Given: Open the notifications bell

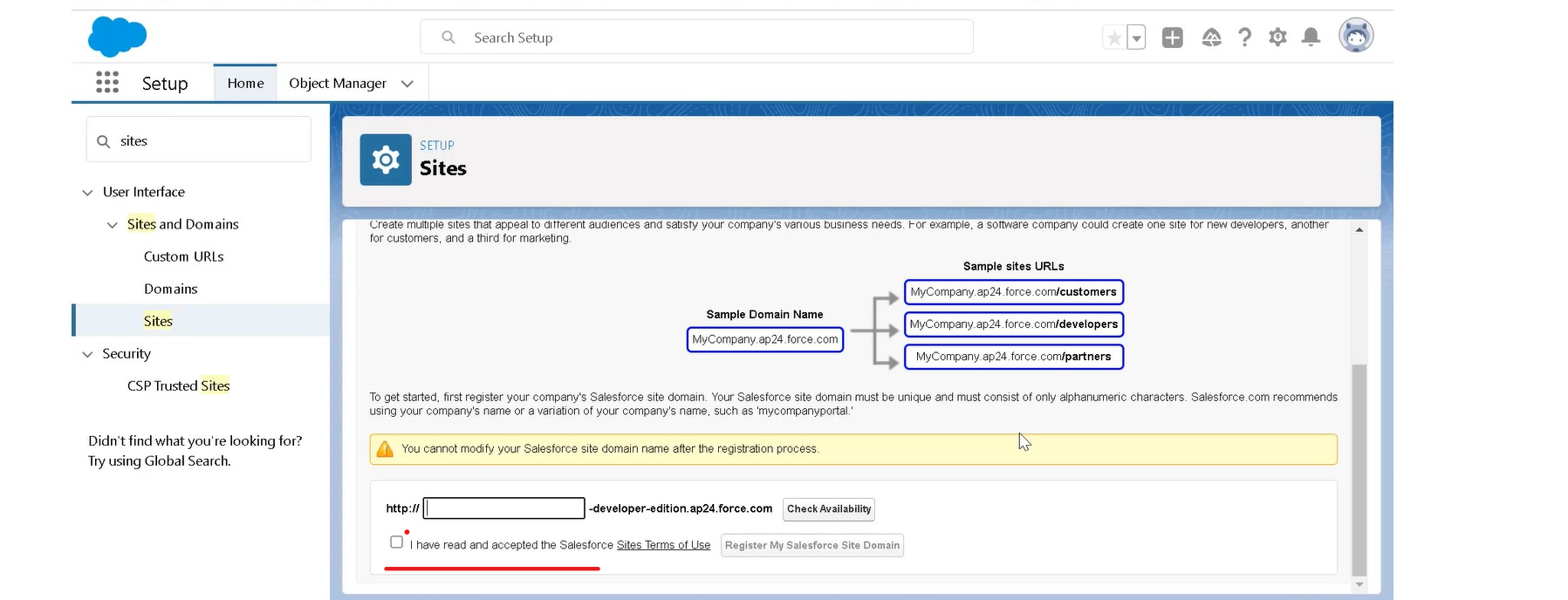Looking at the screenshot, I should [1311, 37].
